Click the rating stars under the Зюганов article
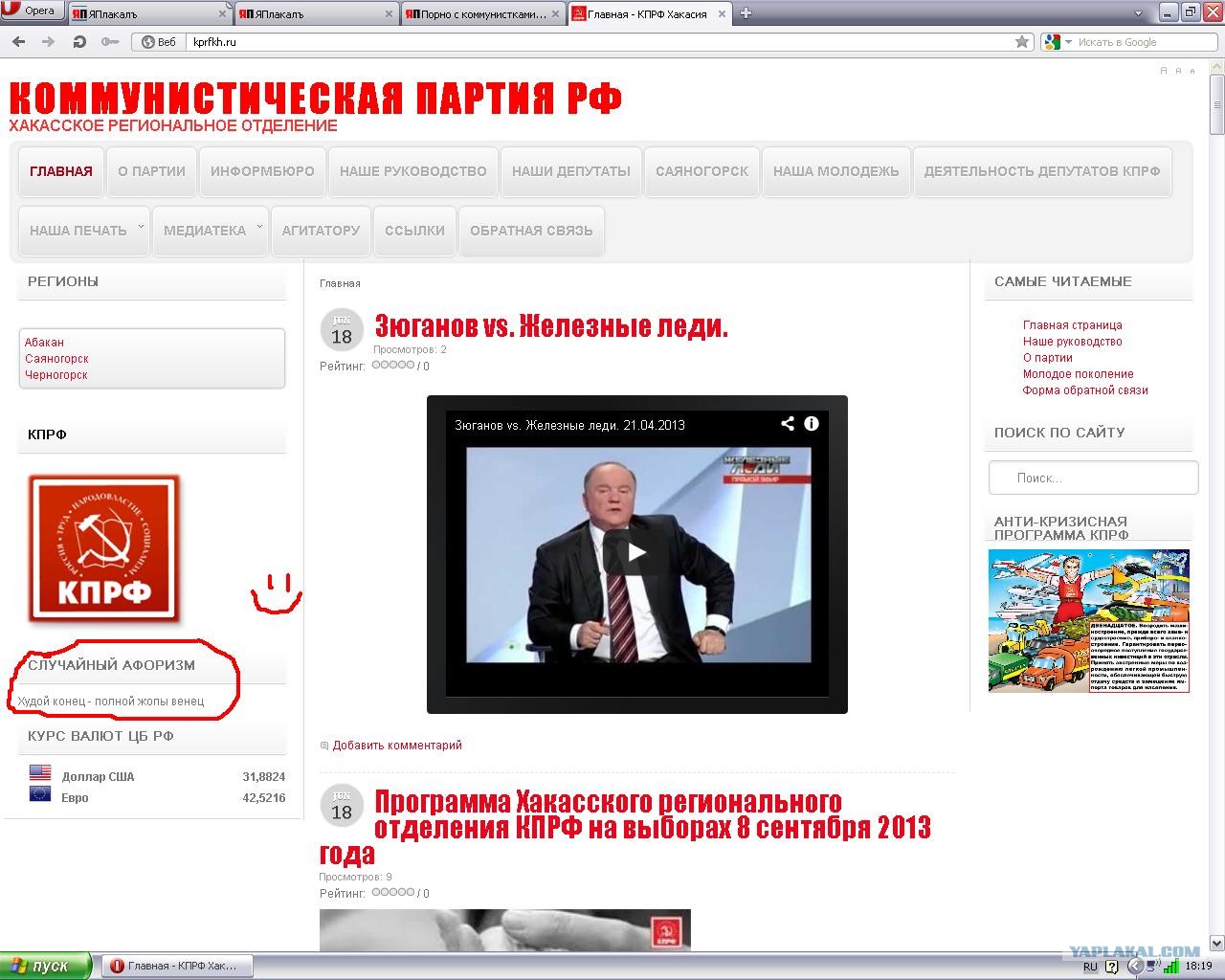 (x=393, y=365)
